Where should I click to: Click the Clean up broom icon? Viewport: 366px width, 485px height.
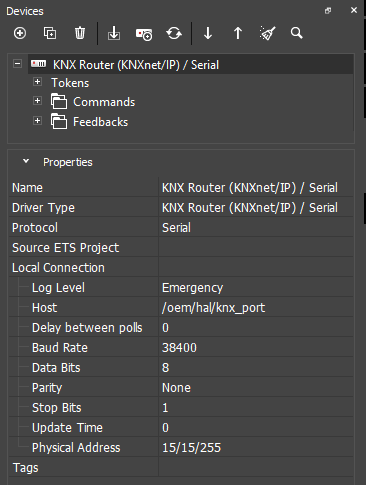(x=267, y=33)
